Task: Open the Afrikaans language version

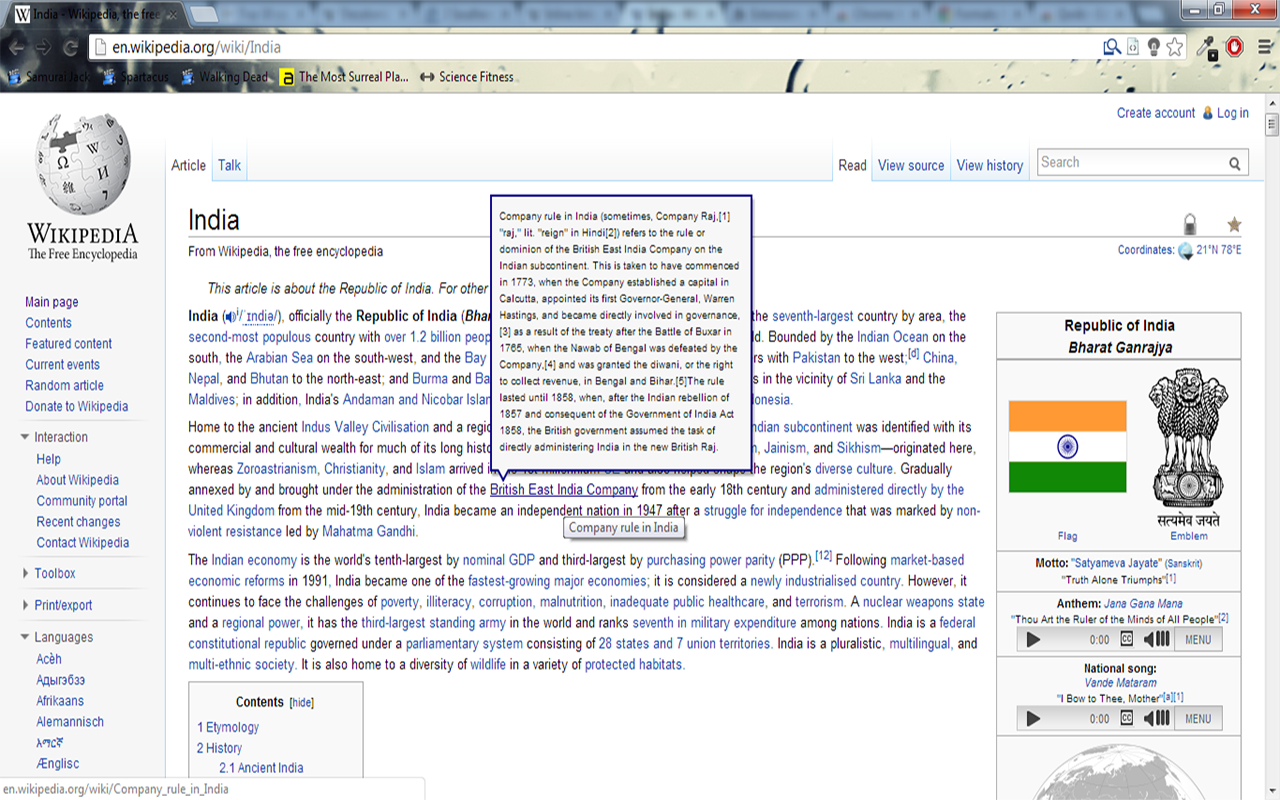Action: click(x=60, y=701)
